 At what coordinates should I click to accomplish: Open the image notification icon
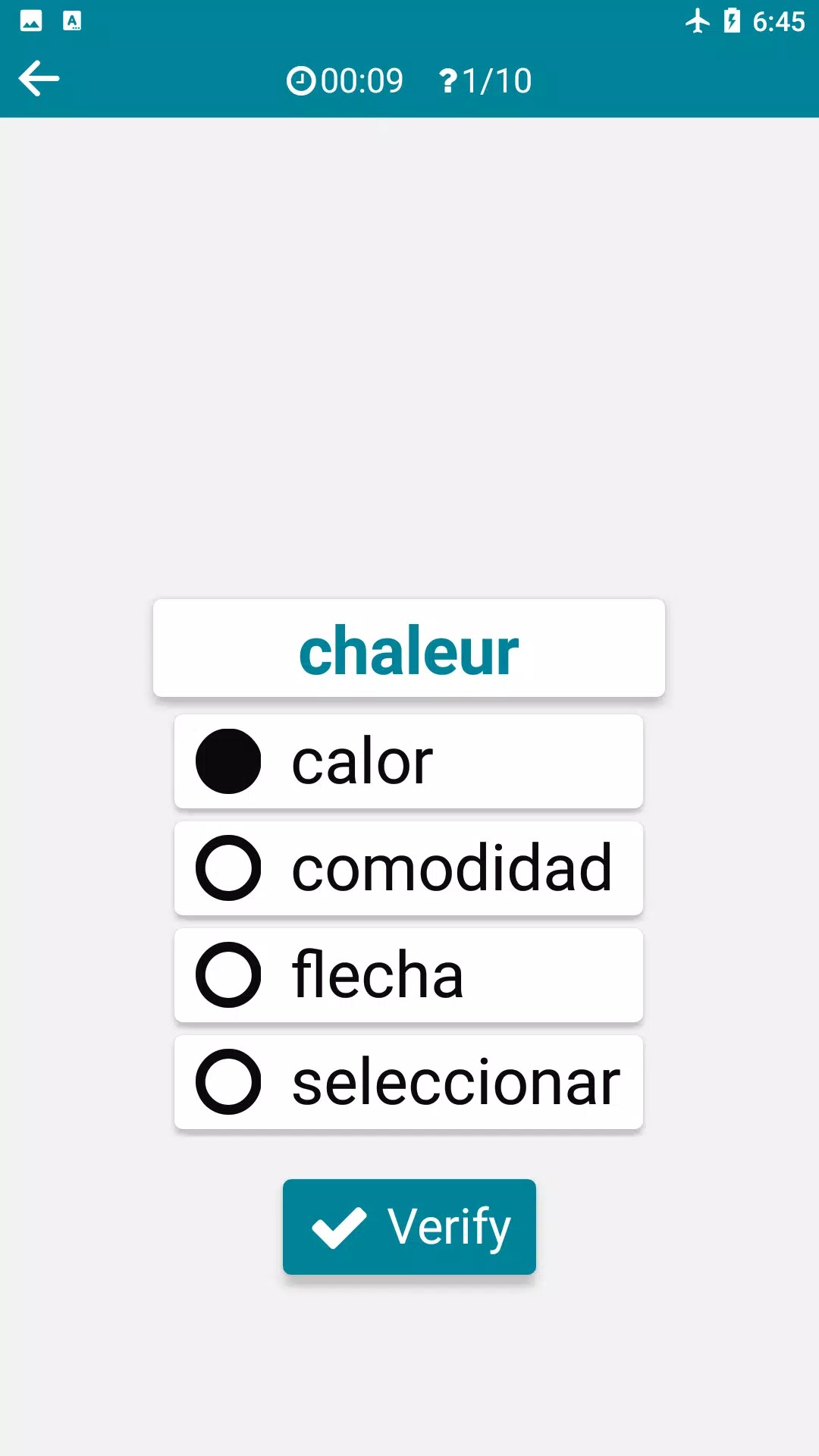(x=31, y=21)
